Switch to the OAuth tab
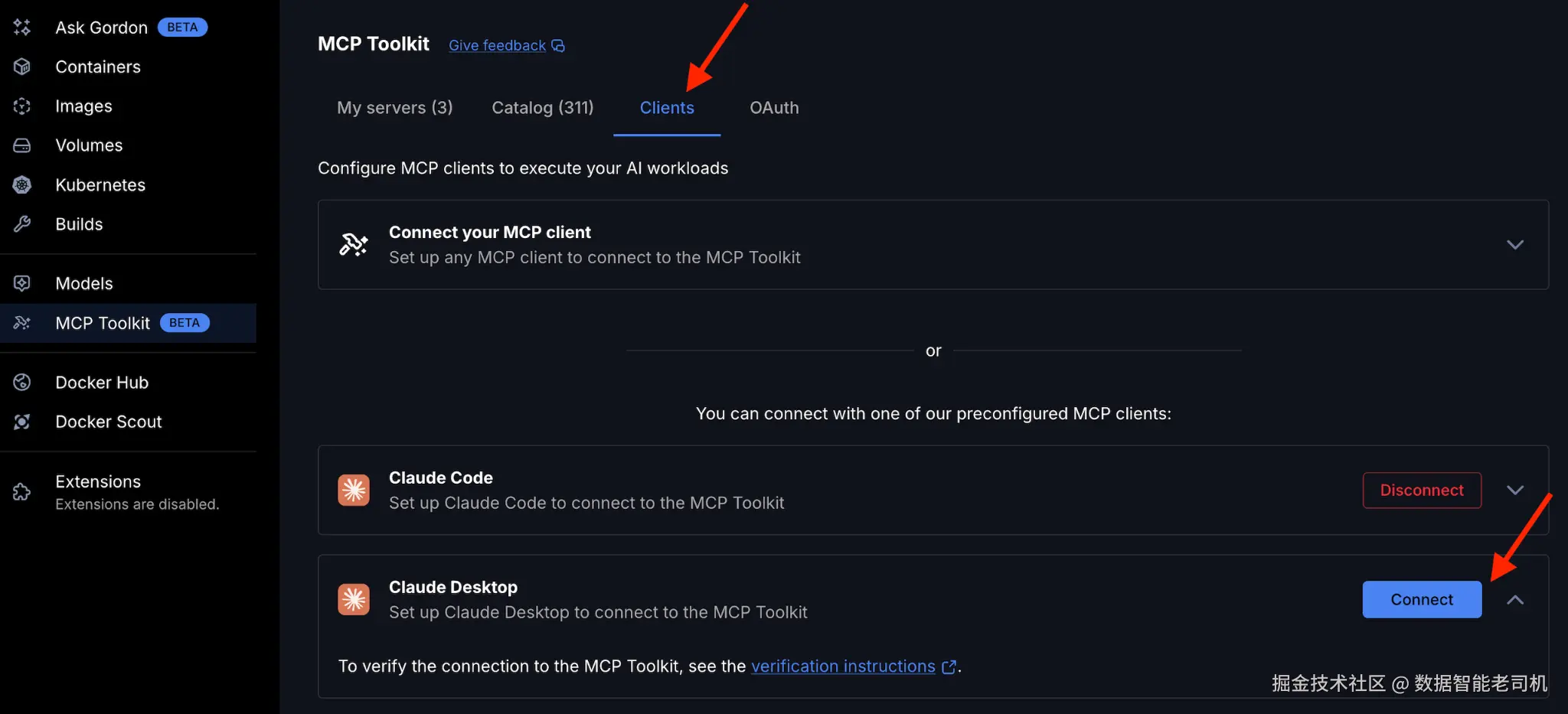 point(774,108)
